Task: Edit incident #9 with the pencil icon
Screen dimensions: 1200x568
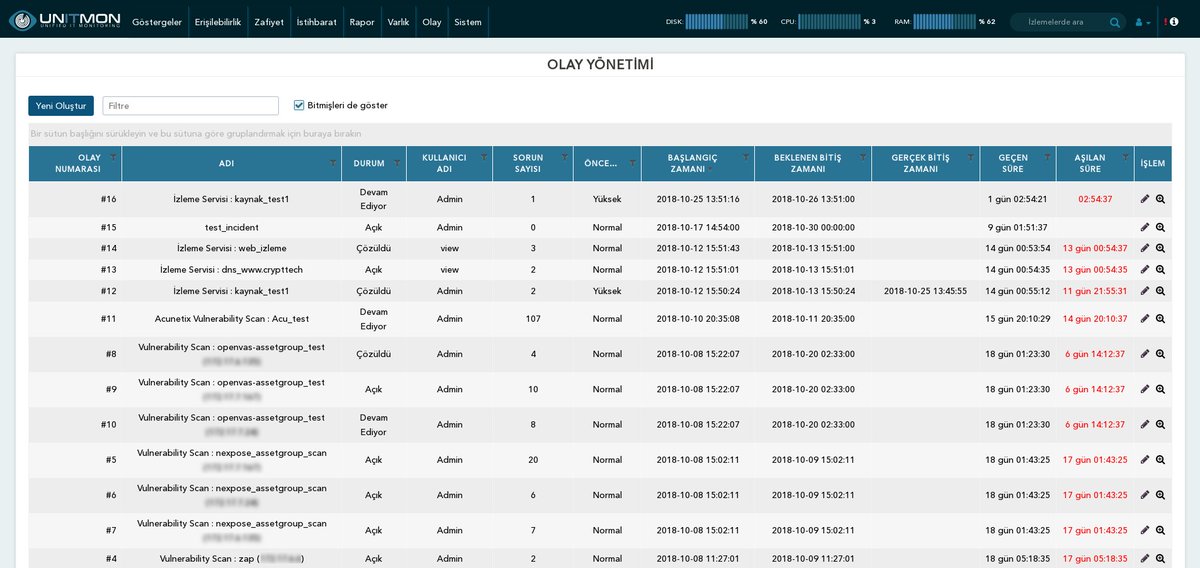Action: [x=1145, y=389]
